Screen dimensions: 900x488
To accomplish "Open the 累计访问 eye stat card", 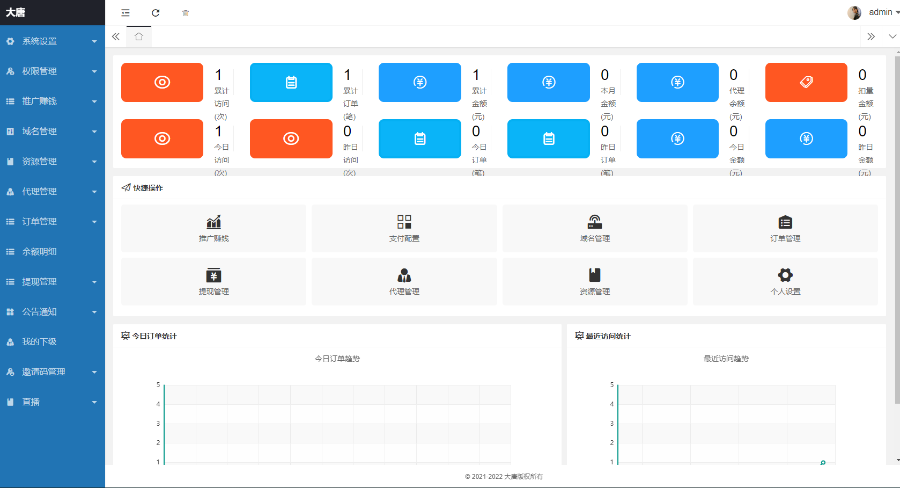I will click(x=162, y=82).
